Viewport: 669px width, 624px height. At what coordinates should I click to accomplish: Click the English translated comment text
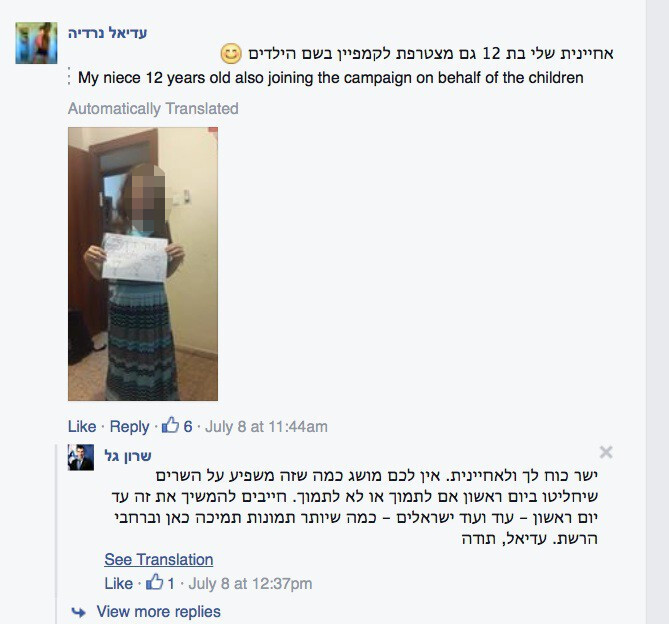tap(331, 78)
